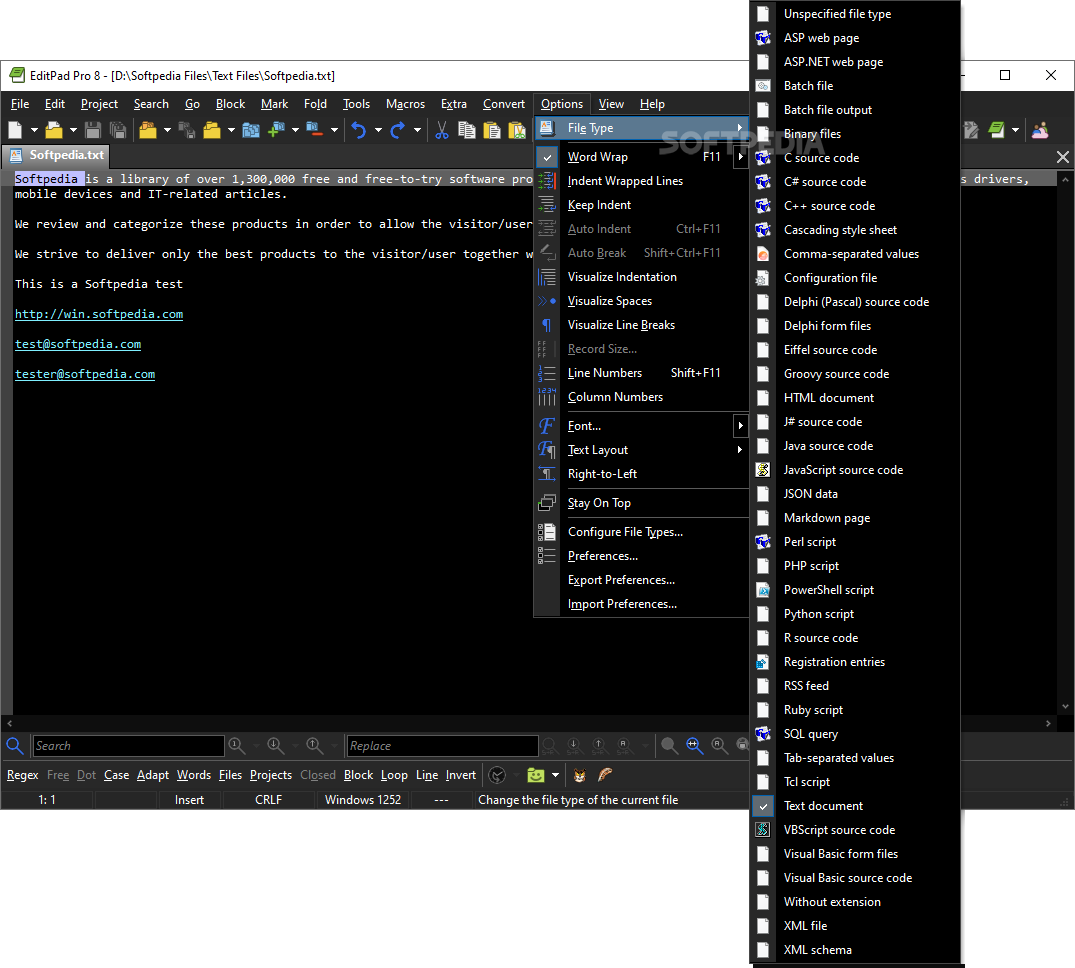Expand the New file dropdown arrow
Screen dimensions: 1075x968
point(34,130)
